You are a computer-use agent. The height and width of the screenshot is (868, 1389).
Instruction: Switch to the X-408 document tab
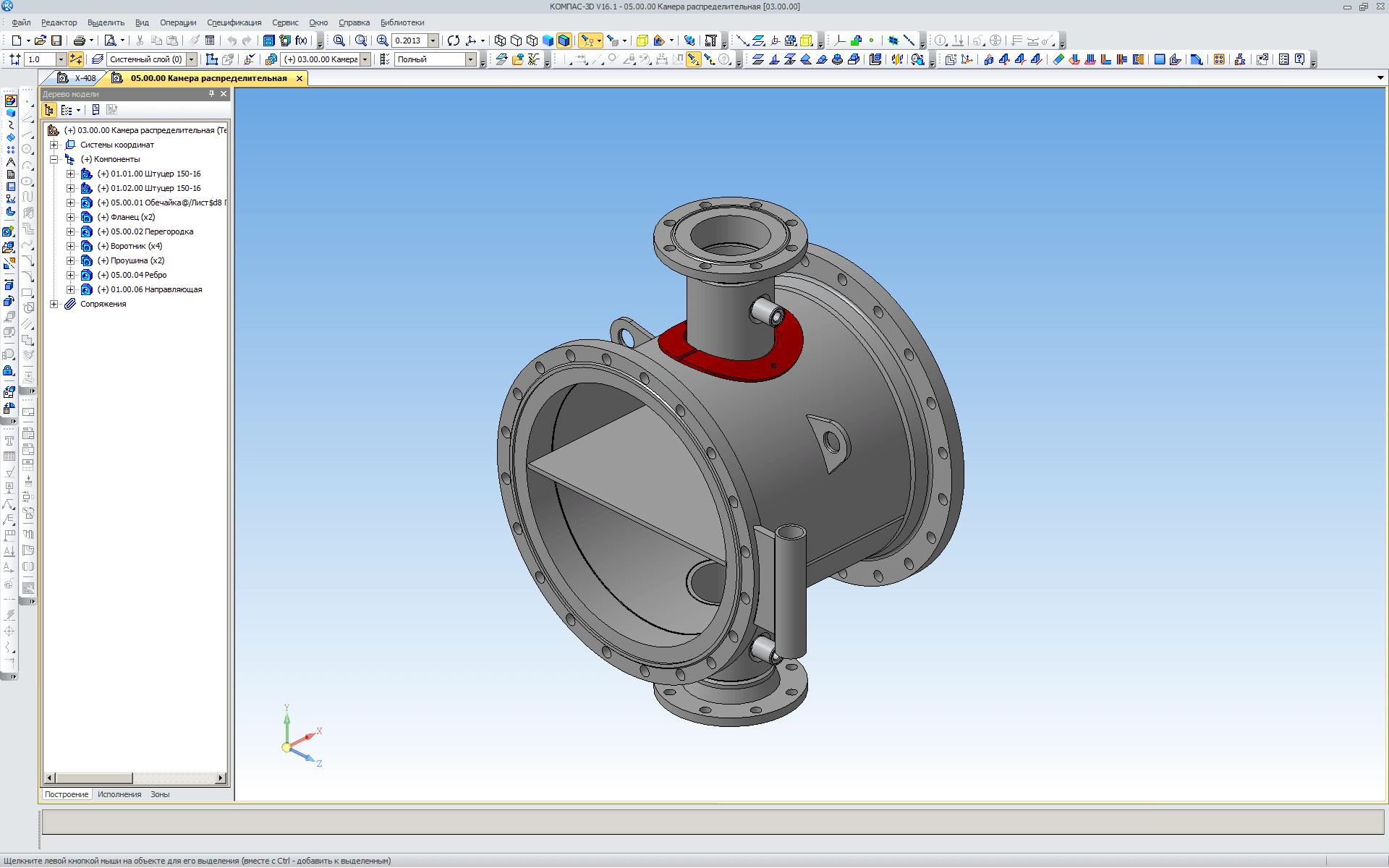click(85, 78)
